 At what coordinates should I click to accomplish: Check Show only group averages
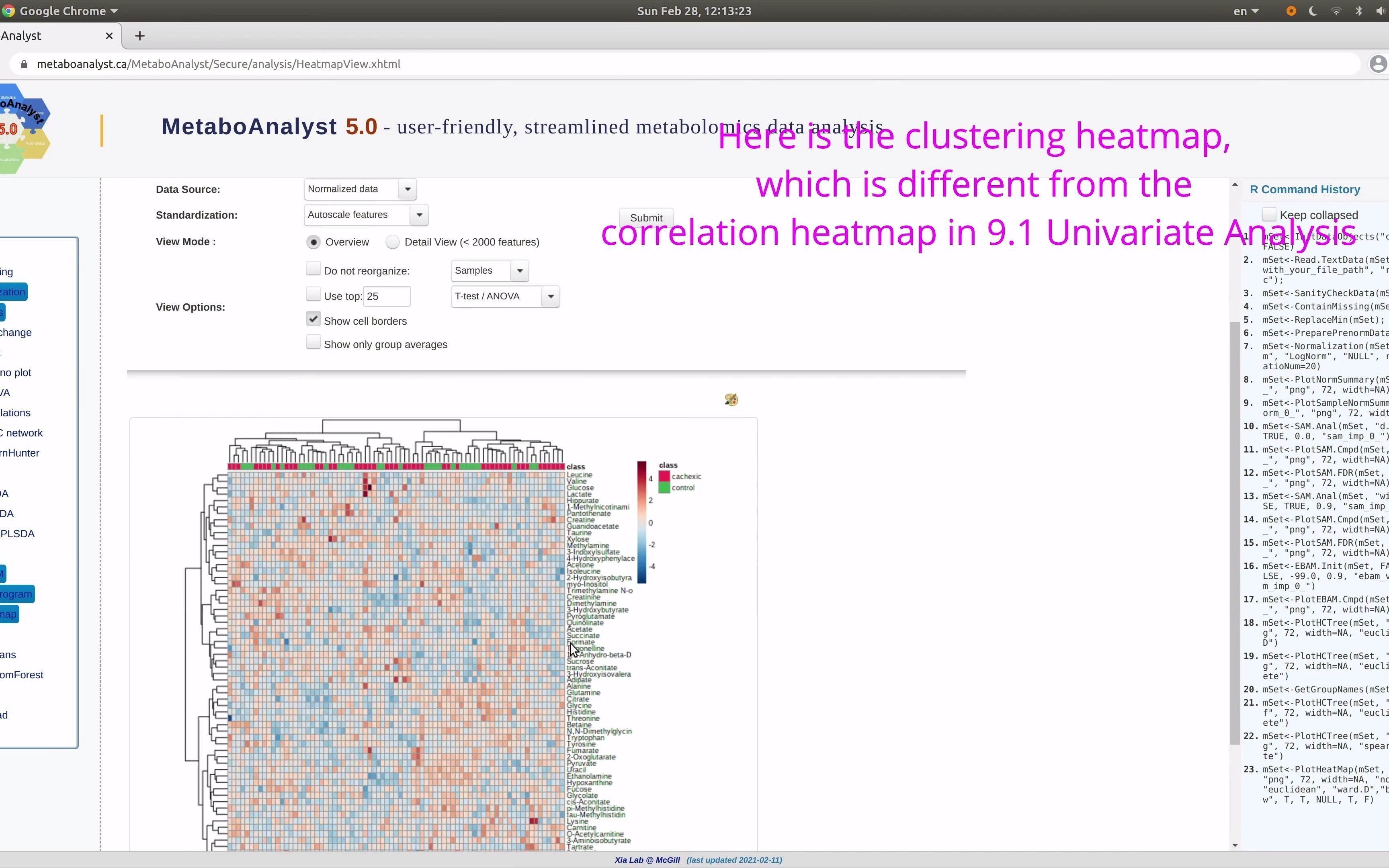(x=313, y=343)
